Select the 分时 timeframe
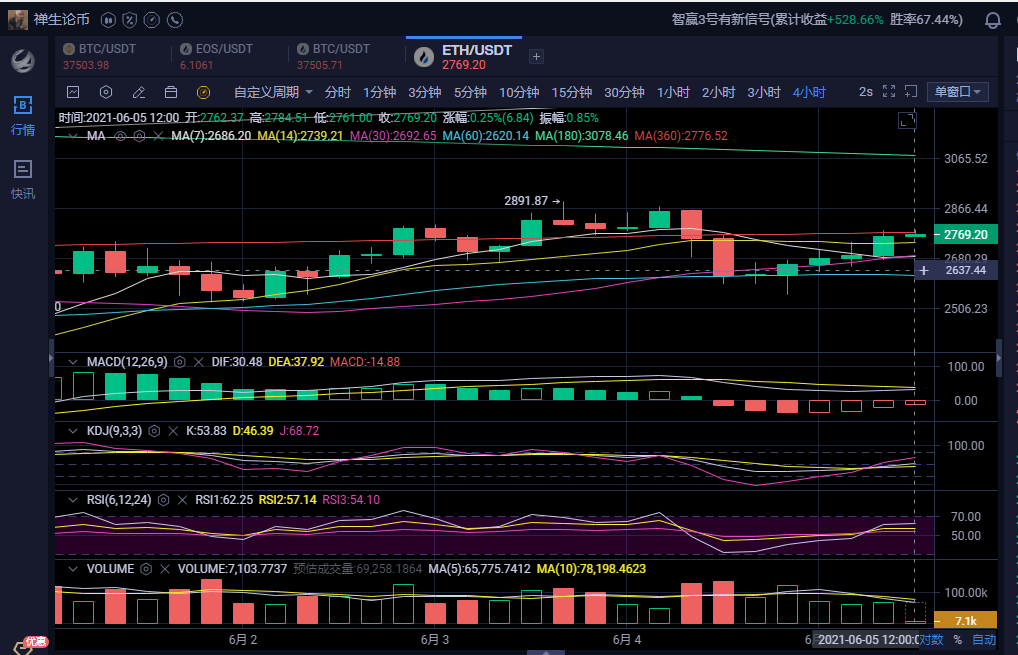This screenshot has height=655, width=1018. click(x=338, y=92)
